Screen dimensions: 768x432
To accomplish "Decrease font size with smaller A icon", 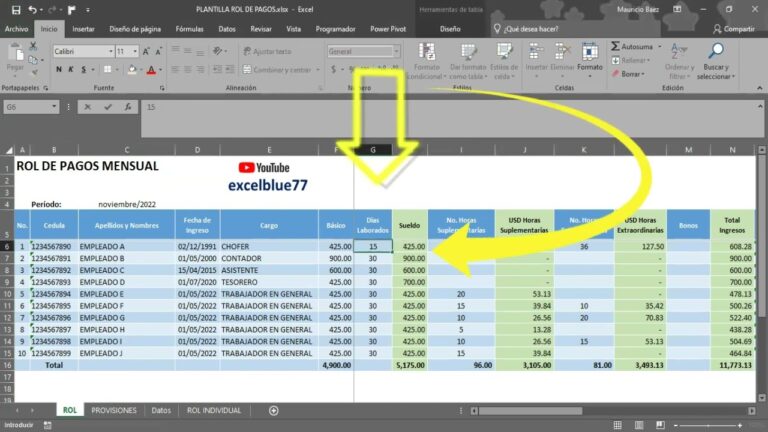I will click(x=158, y=51).
